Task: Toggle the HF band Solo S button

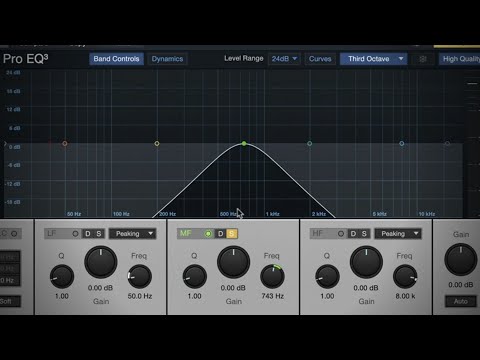Action: tap(364, 234)
